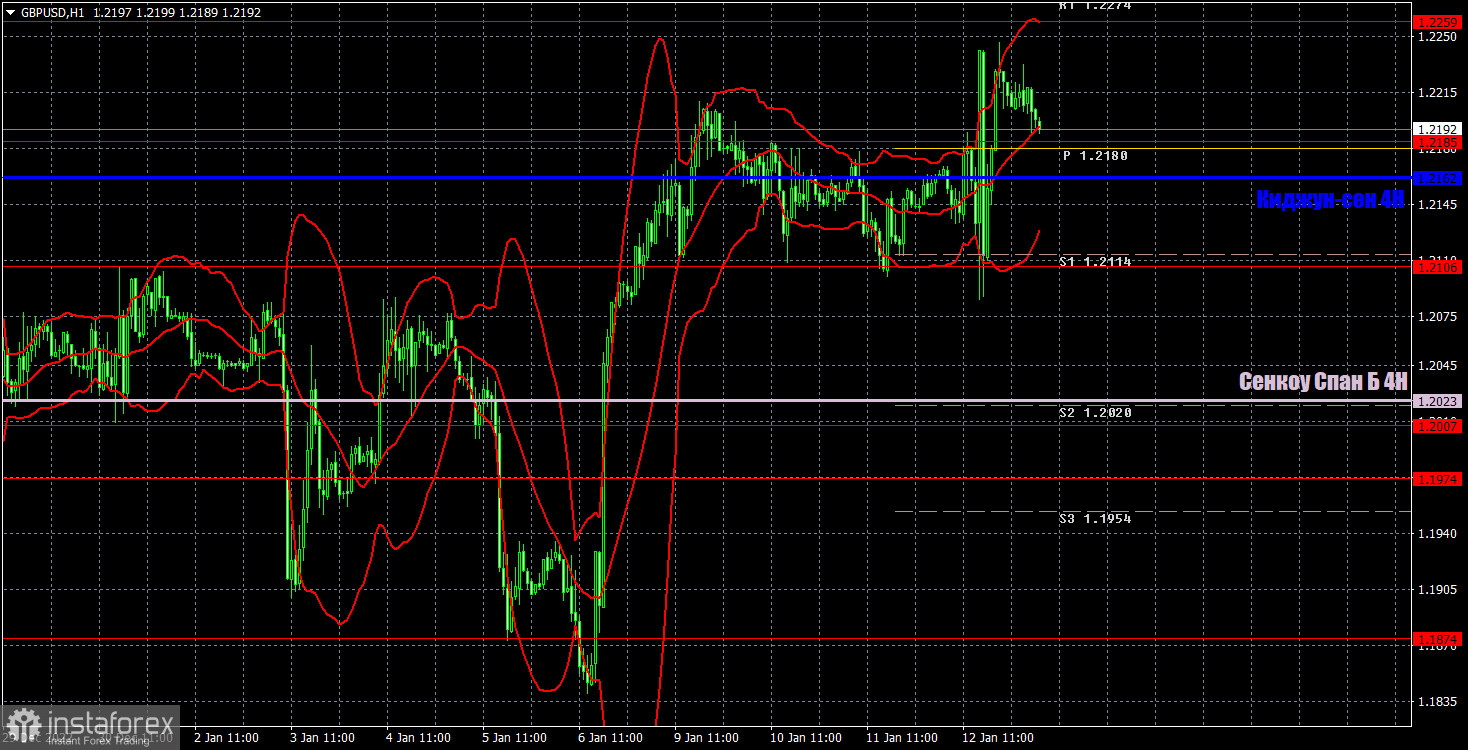Click the 1.1940 price scale value

tap(1438, 533)
